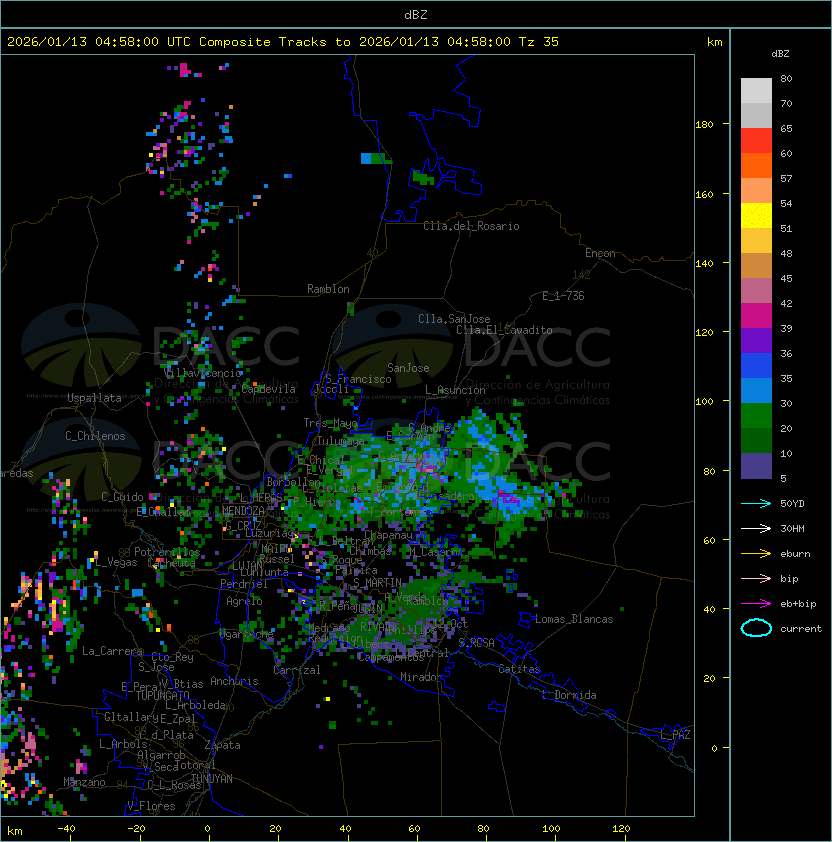Image resolution: width=832 pixels, height=842 pixels.
Task: Click the 180 km vertical axis label
Action: pos(704,125)
